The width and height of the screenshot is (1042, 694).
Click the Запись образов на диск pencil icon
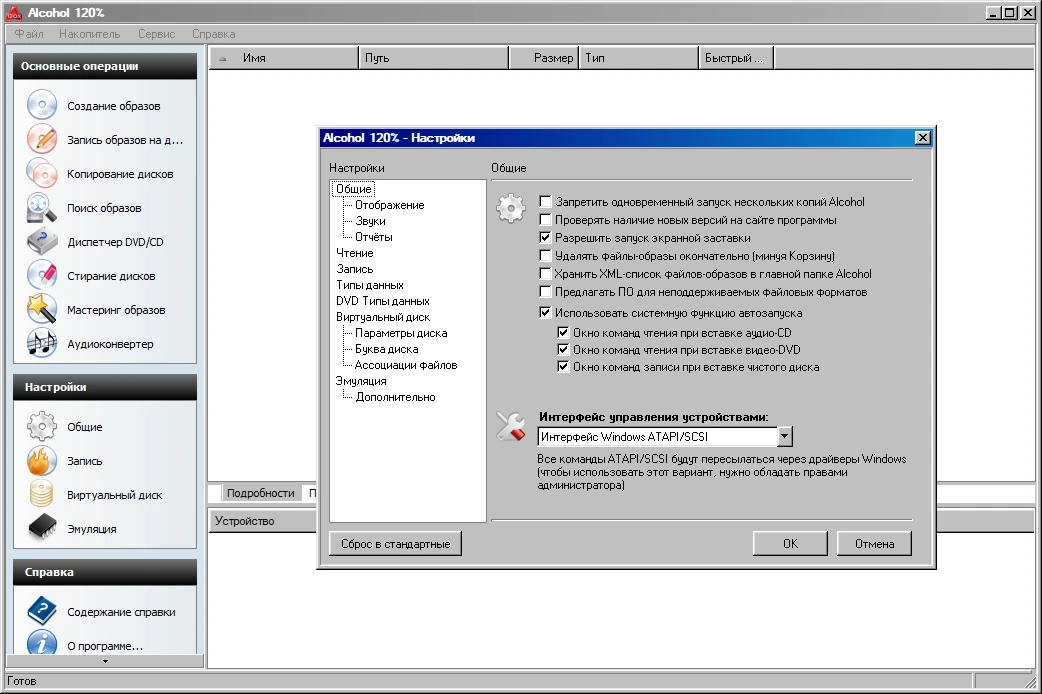click(42, 140)
